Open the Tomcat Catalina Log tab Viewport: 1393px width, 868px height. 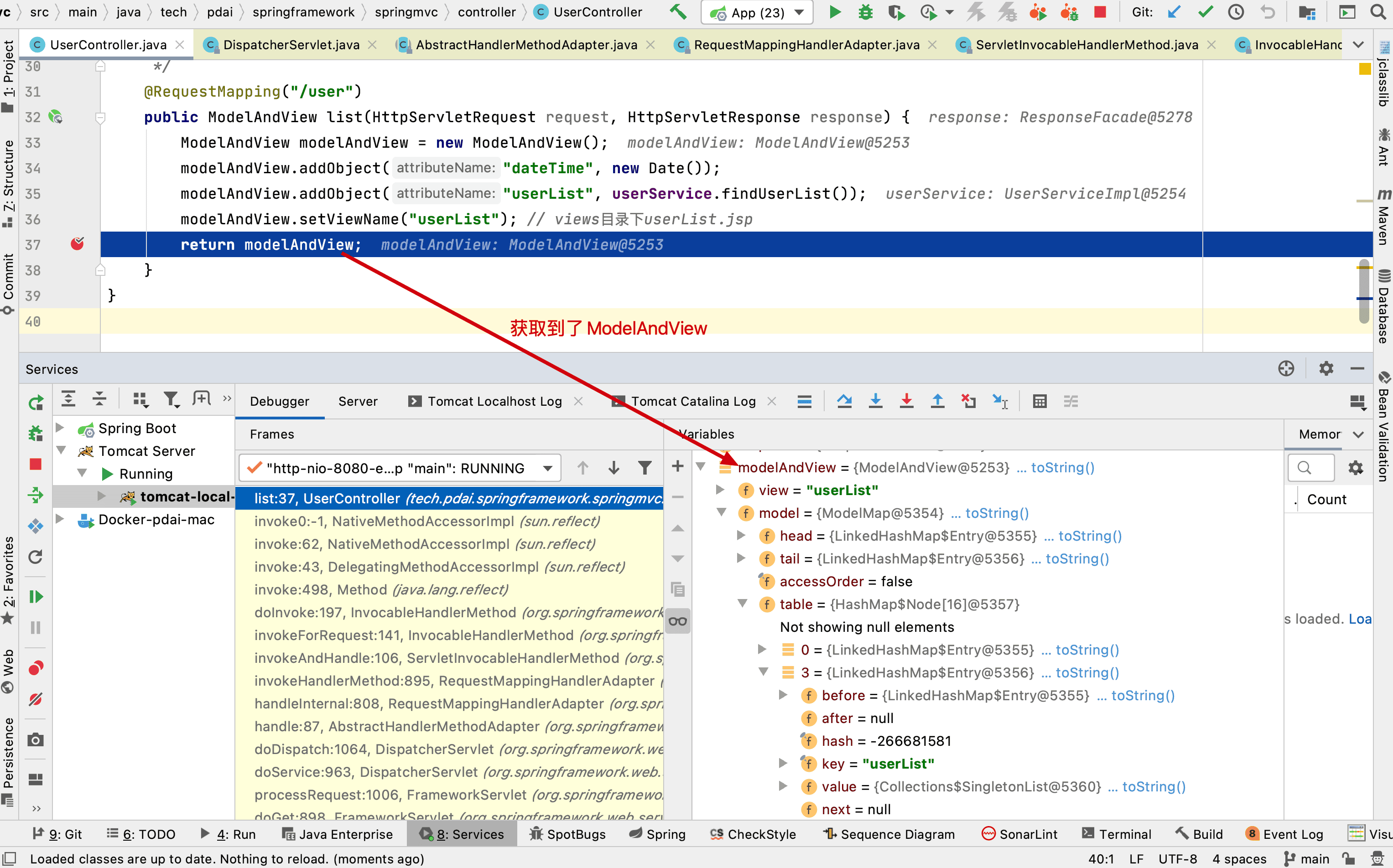(693, 401)
